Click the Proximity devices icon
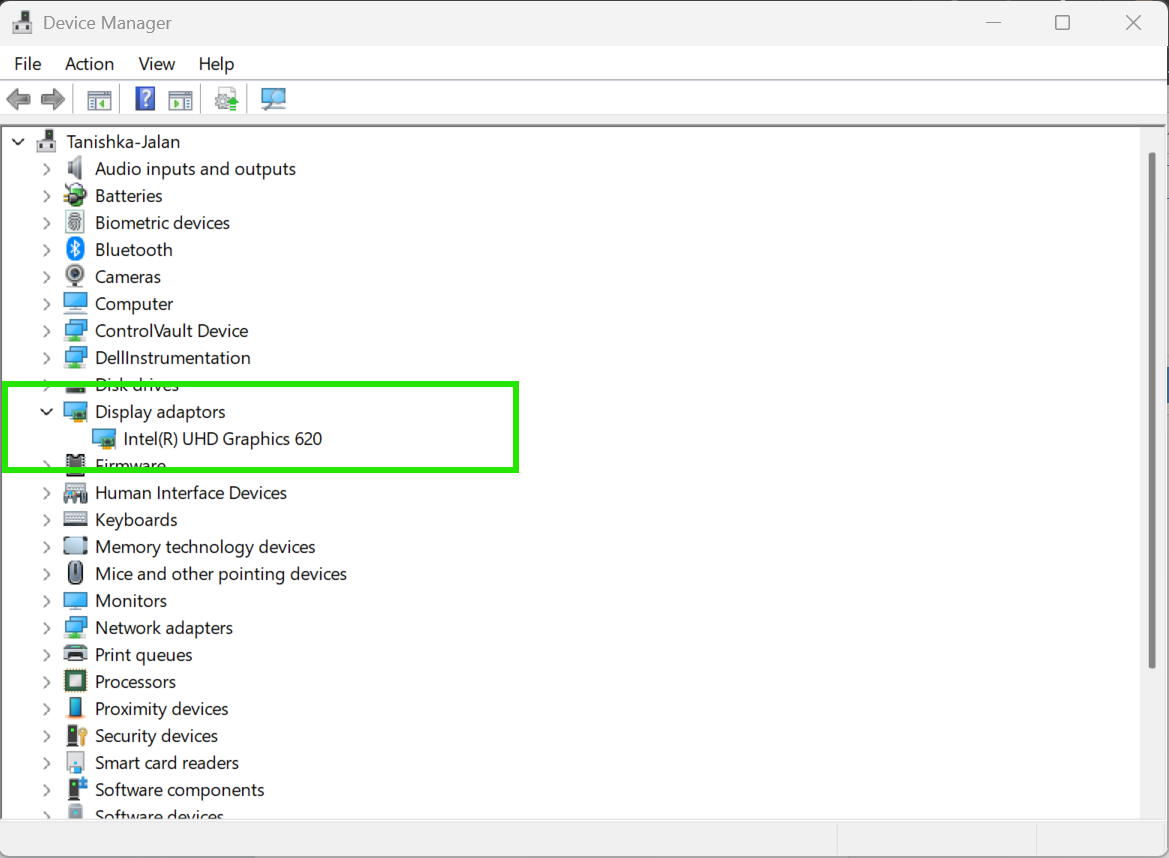Screen dimensions: 1169x858 (x=75, y=707)
